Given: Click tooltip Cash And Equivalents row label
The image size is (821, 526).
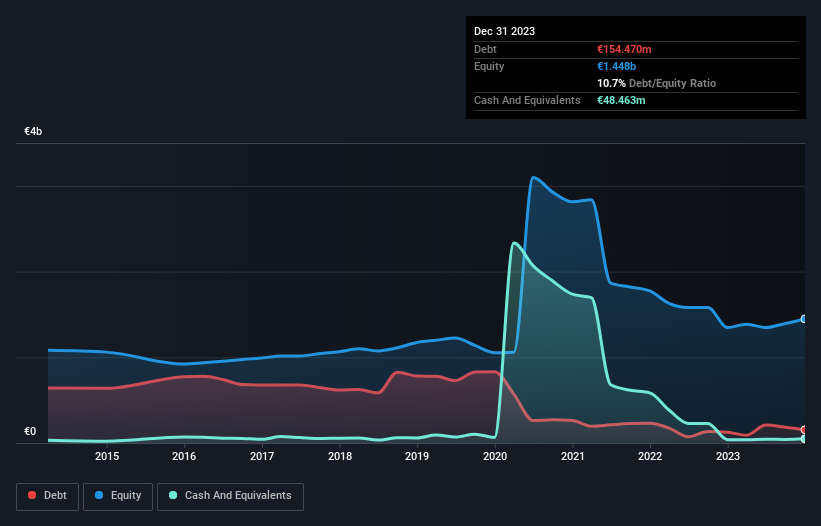Looking at the screenshot, I should click(527, 100).
